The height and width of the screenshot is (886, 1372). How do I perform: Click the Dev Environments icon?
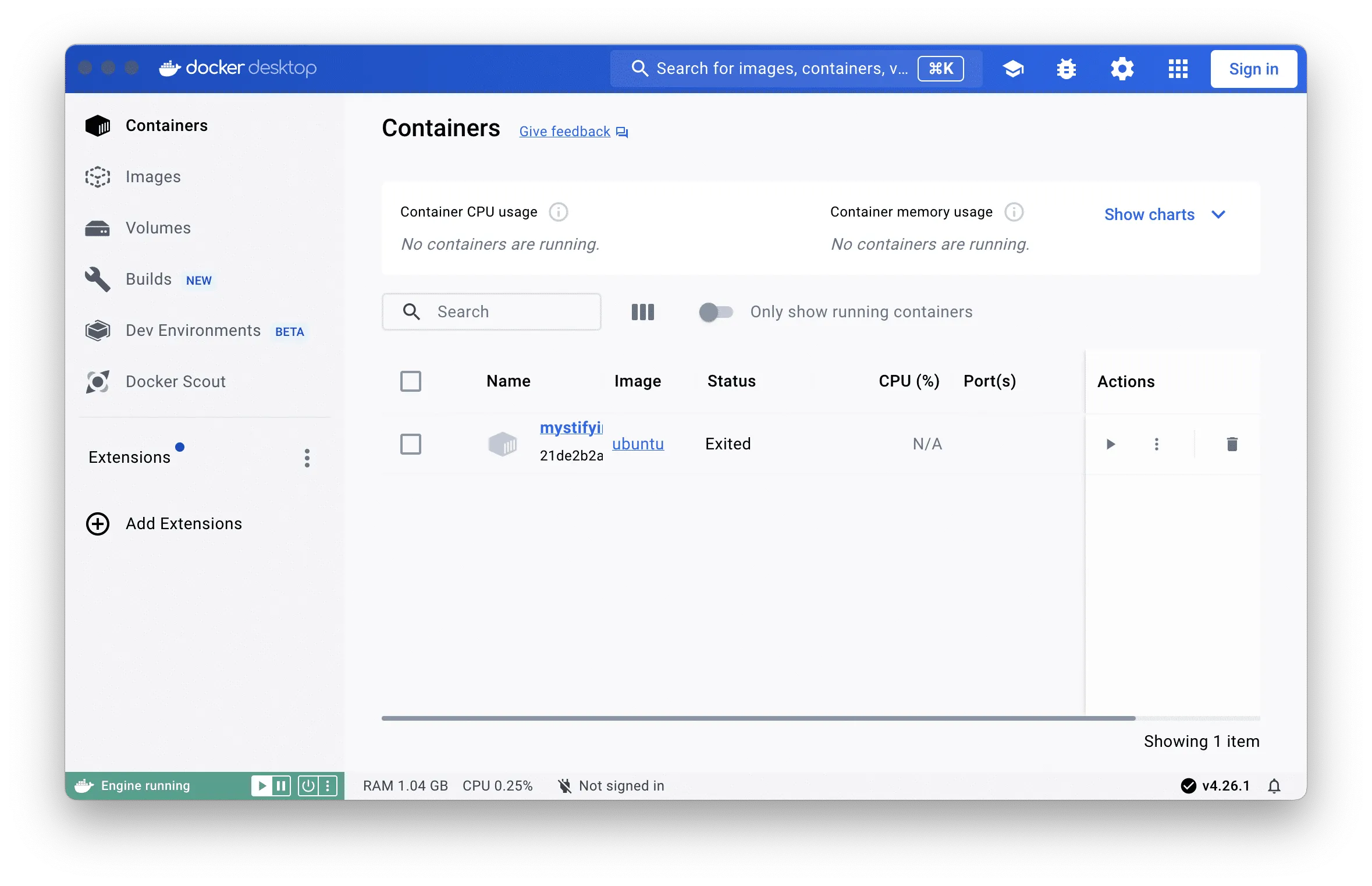coord(97,331)
